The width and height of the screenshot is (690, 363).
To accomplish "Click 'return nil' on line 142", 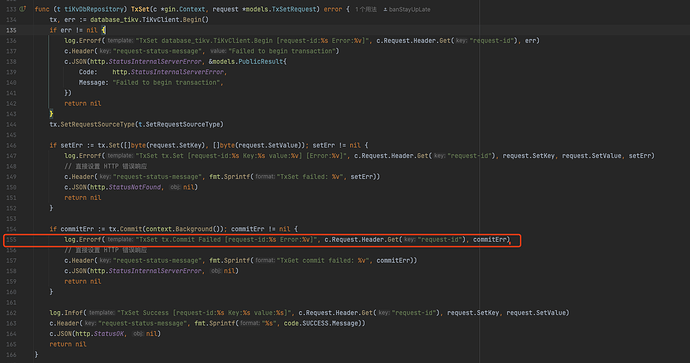I will coord(83,103).
